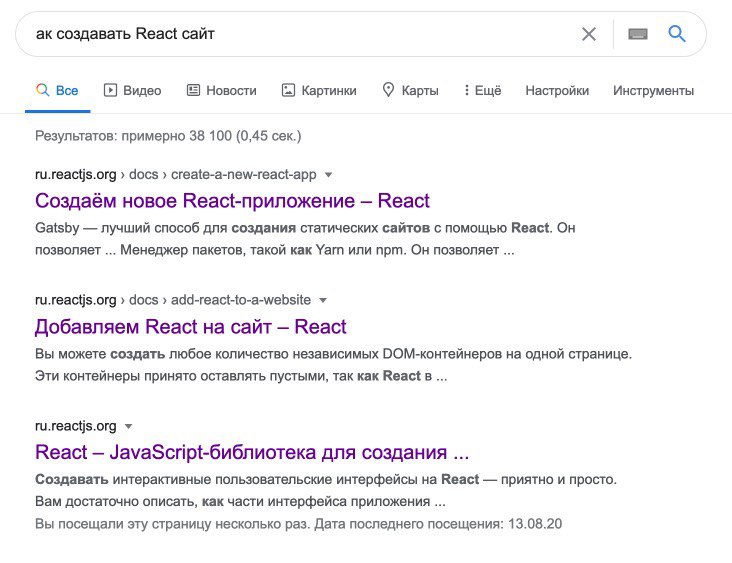
Task: Go to the Карты tab
Action: (x=410, y=91)
